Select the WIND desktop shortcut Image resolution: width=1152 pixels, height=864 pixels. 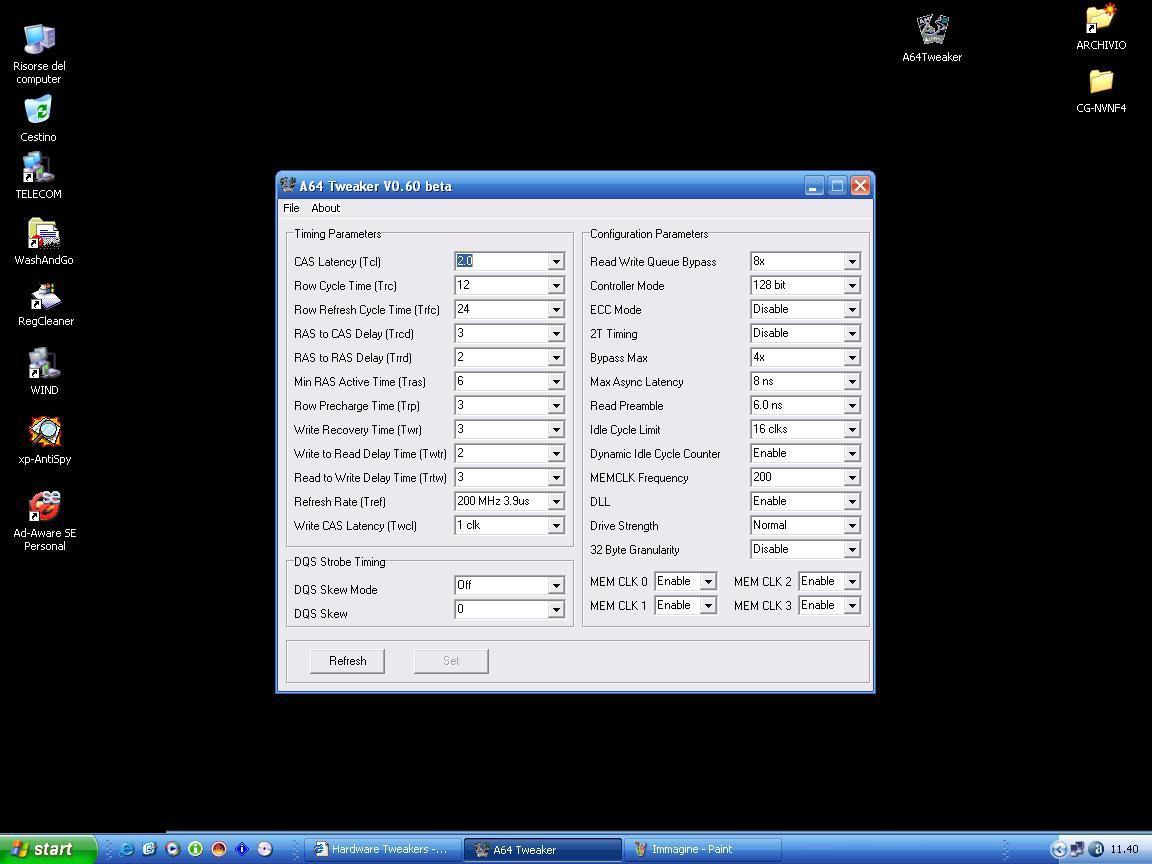click(x=44, y=372)
